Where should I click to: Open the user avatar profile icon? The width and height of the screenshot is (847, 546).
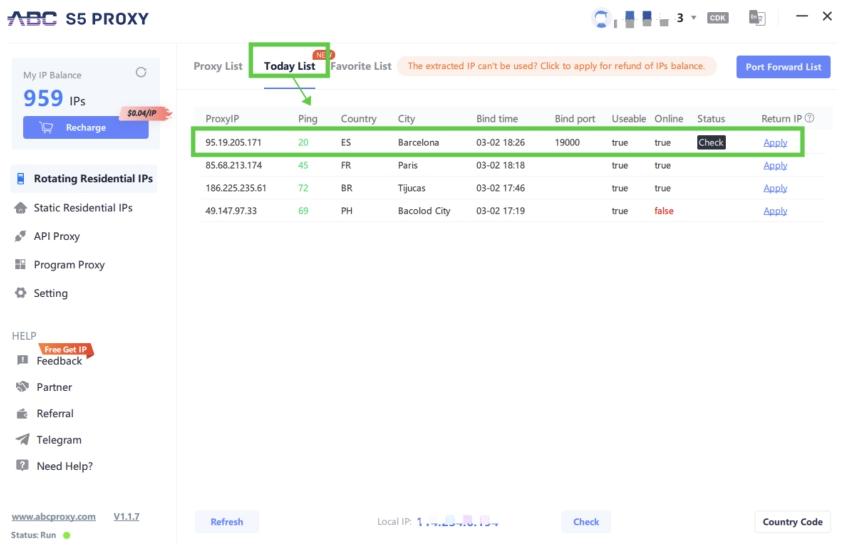tap(600, 18)
